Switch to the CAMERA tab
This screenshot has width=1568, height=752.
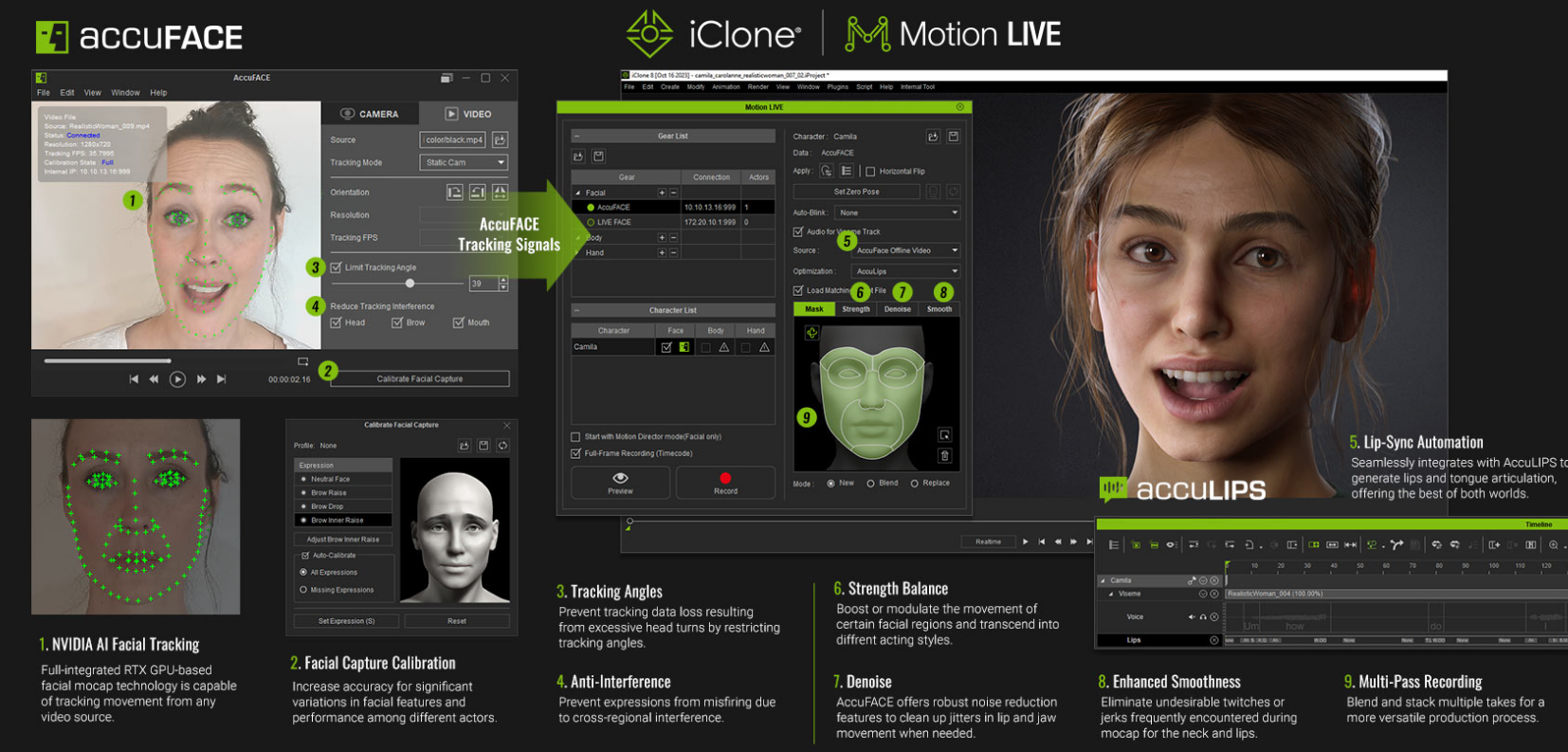(x=370, y=114)
